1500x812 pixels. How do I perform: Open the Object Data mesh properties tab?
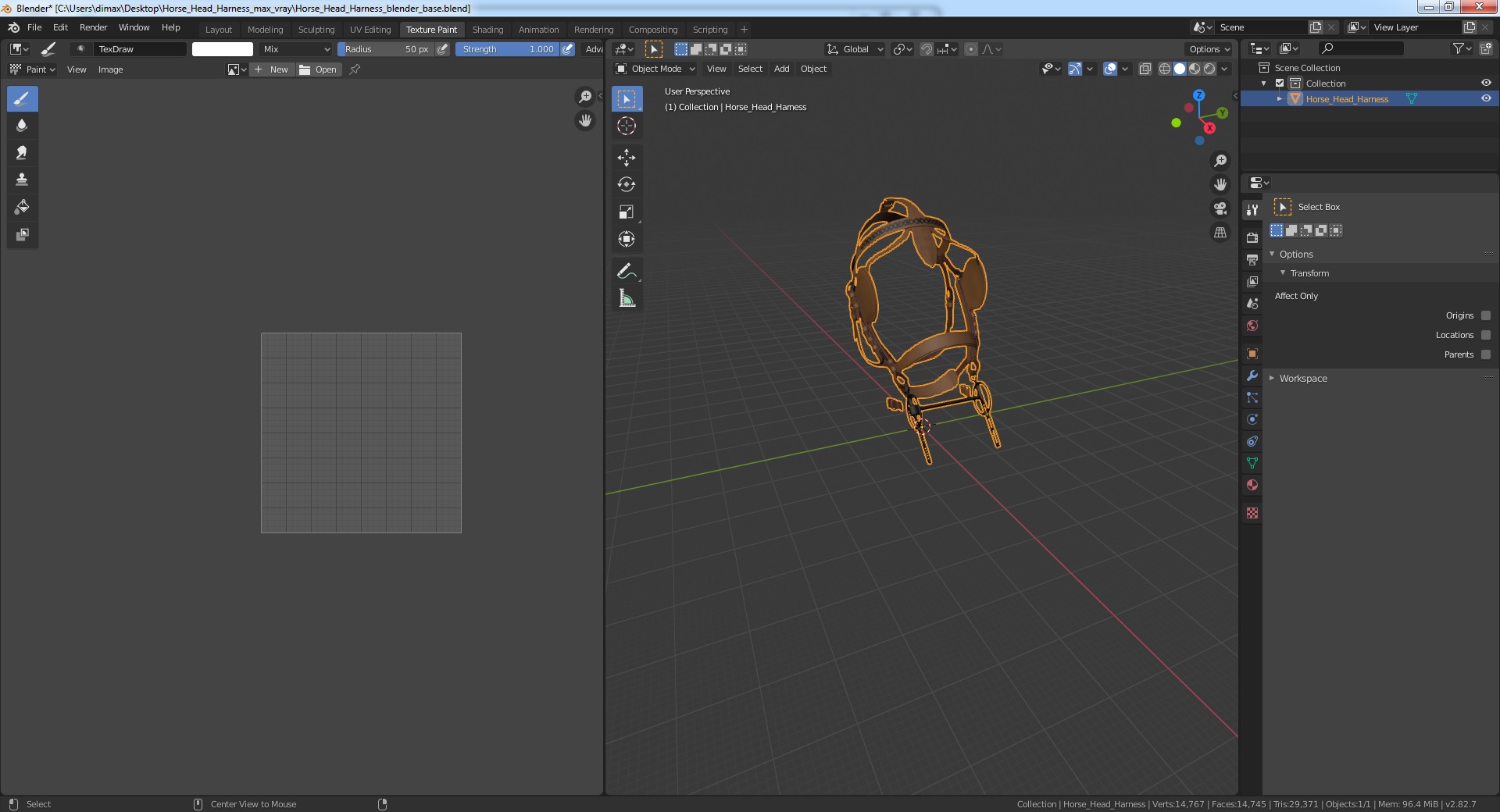(x=1252, y=463)
